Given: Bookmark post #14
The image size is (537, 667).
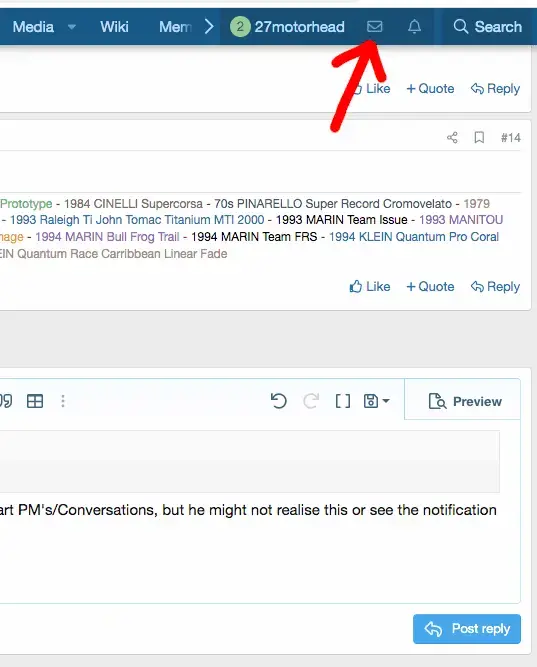Looking at the screenshot, I should pyautogui.click(x=479, y=137).
